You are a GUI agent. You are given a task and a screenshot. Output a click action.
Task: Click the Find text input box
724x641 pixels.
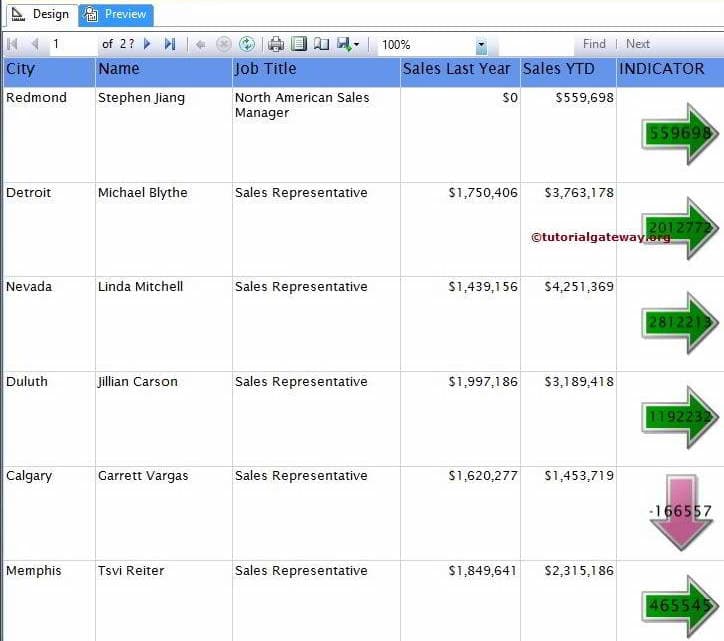537,45
